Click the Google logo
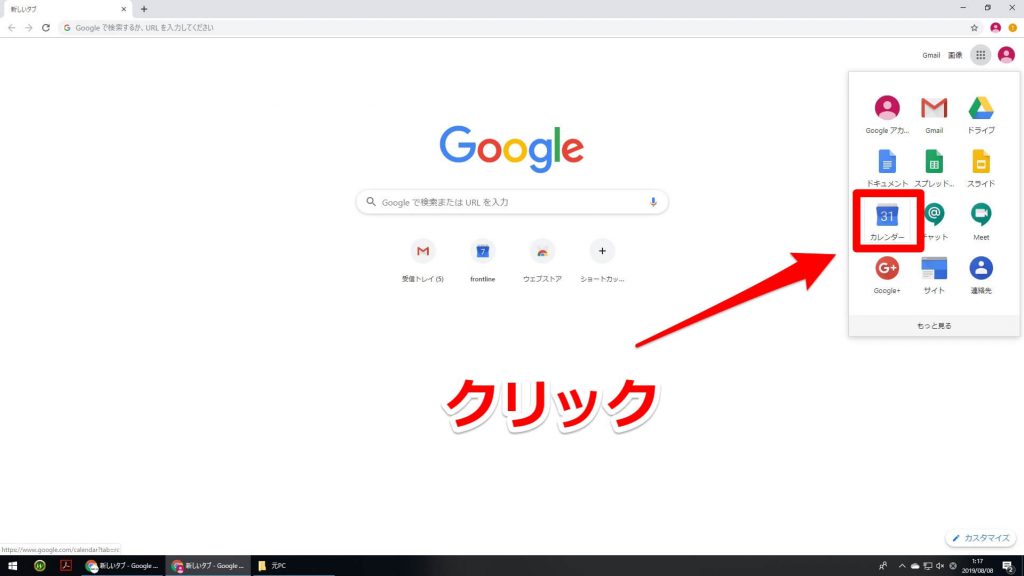 [x=511, y=149]
